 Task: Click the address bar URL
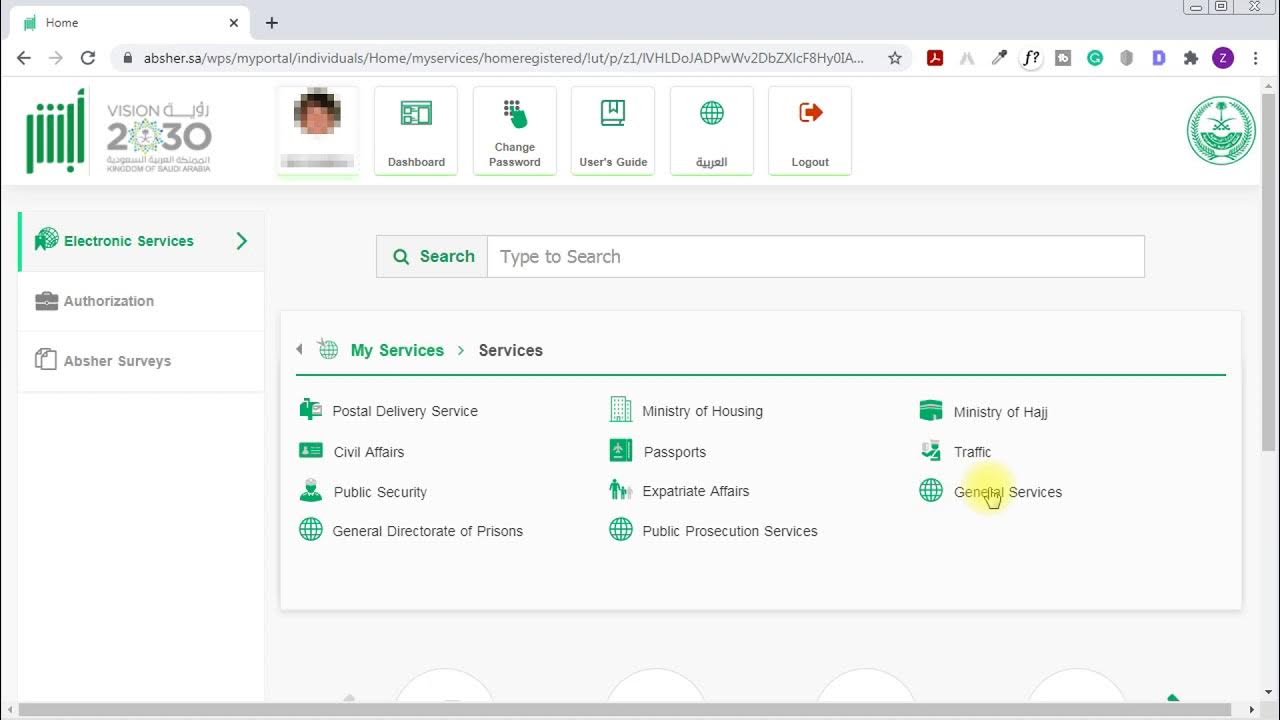click(504, 58)
